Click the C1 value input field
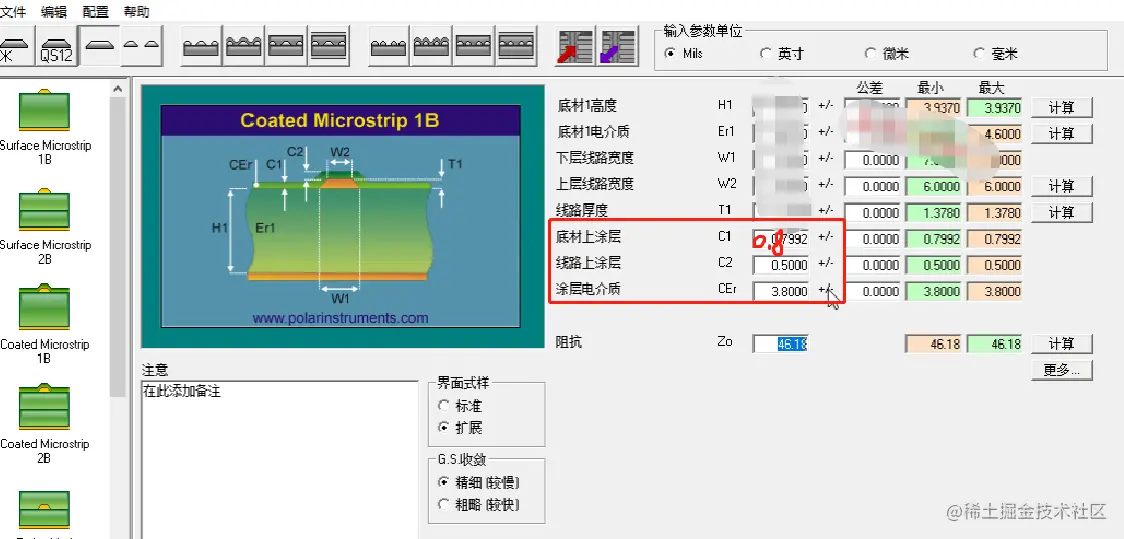The image size is (1124, 539). tap(781, 239)
